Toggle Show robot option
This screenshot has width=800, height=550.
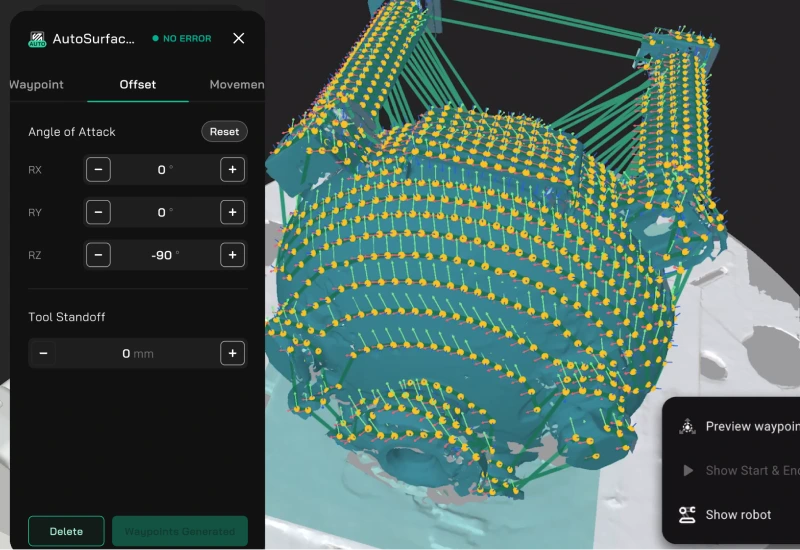pyautogui.click(x=726, y=515)
